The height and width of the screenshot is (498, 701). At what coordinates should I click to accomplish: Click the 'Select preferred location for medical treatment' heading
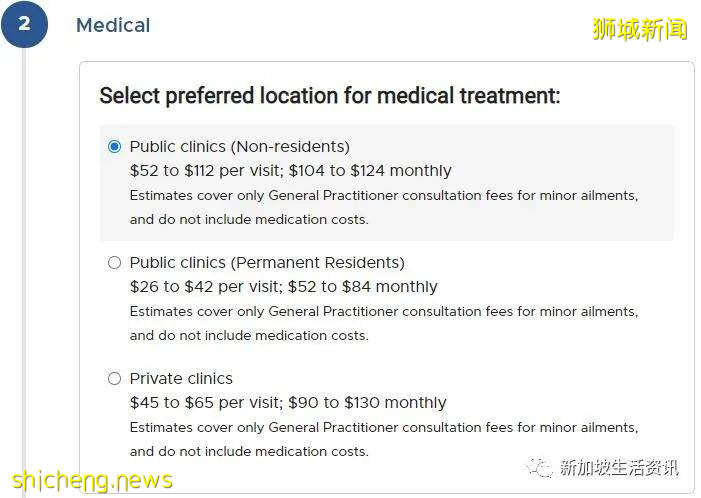tap(329, 97)
